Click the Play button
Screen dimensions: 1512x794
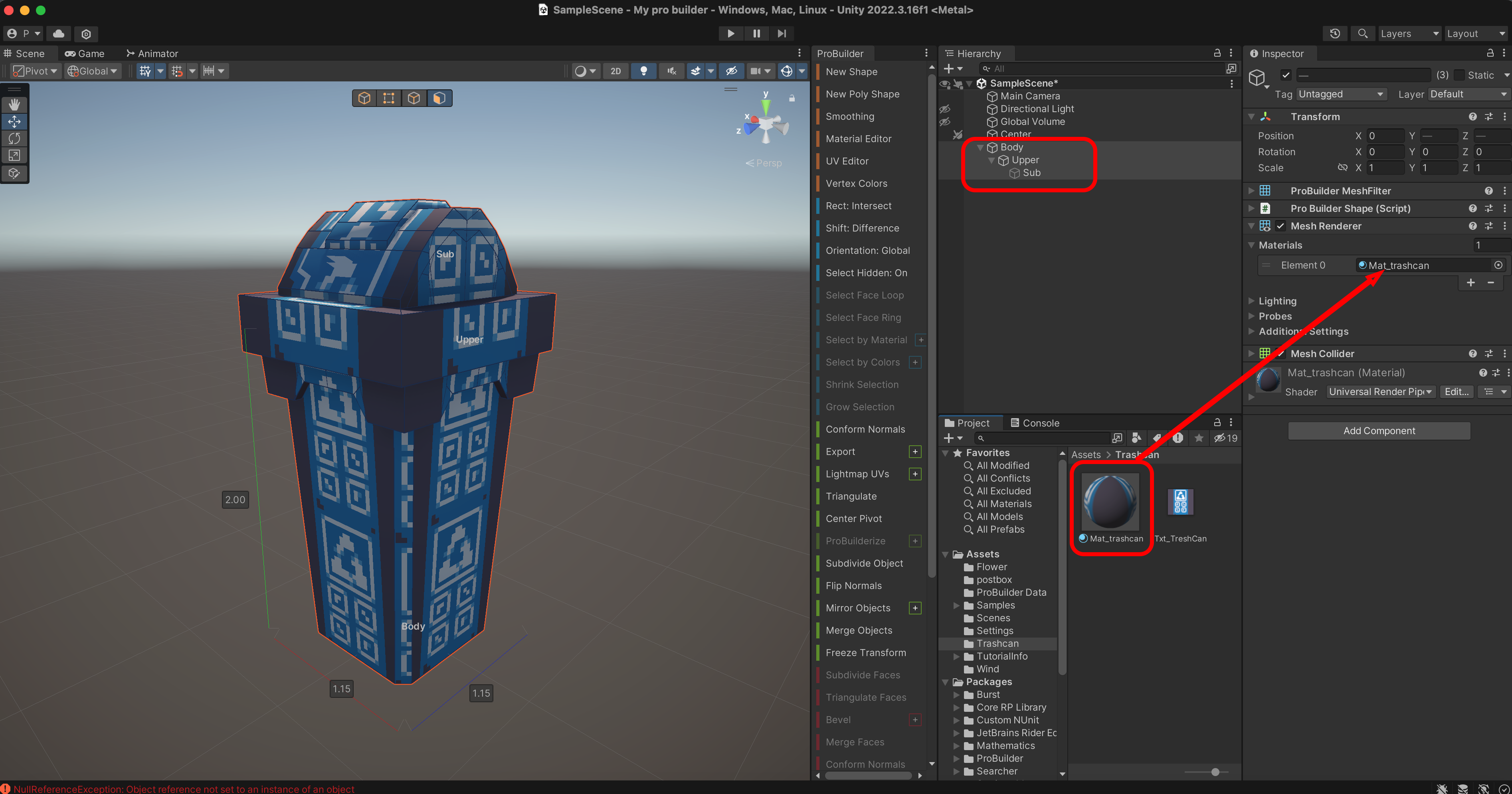pos(731,34)
